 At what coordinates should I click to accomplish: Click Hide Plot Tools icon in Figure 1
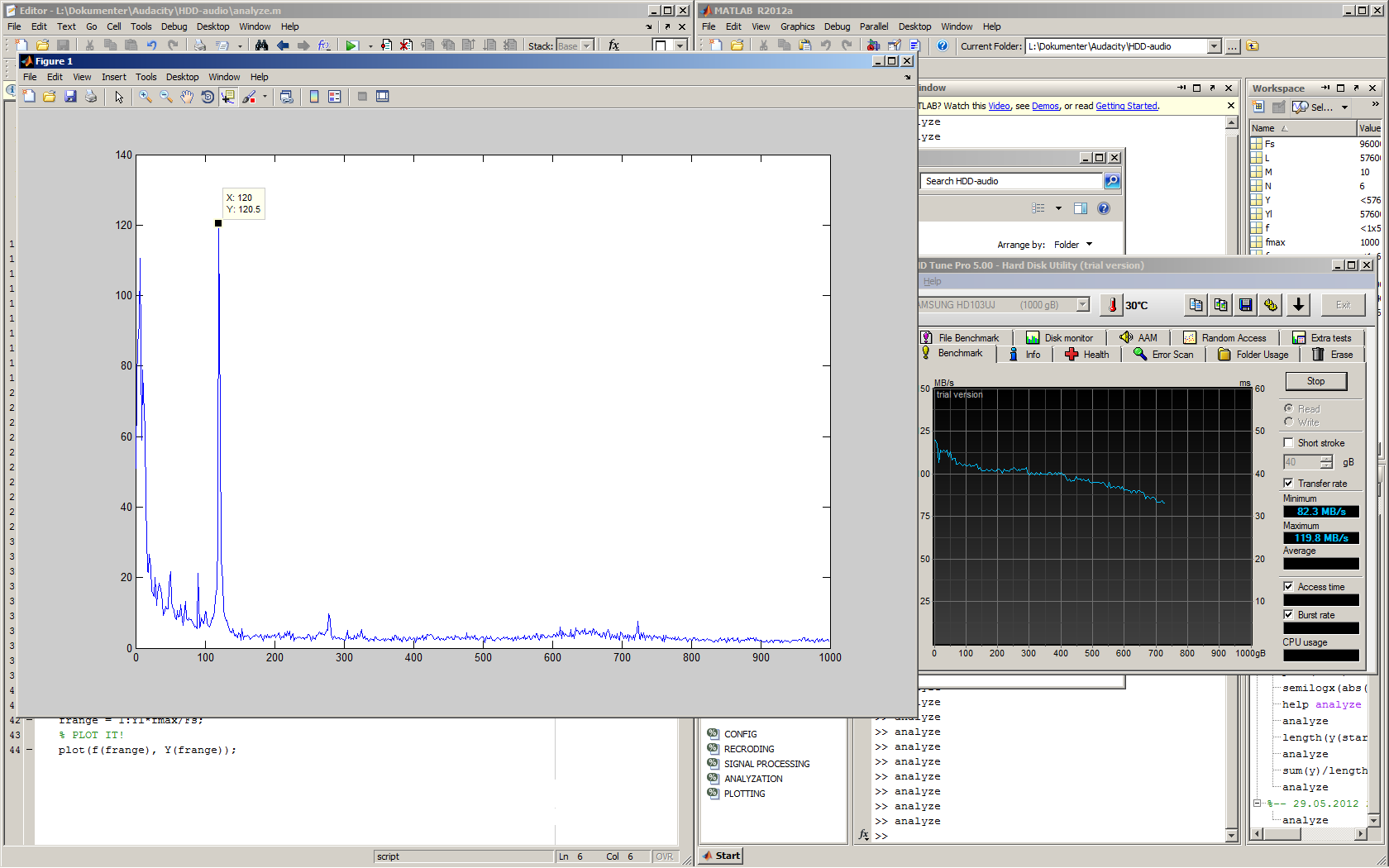[x=362, y=97]
